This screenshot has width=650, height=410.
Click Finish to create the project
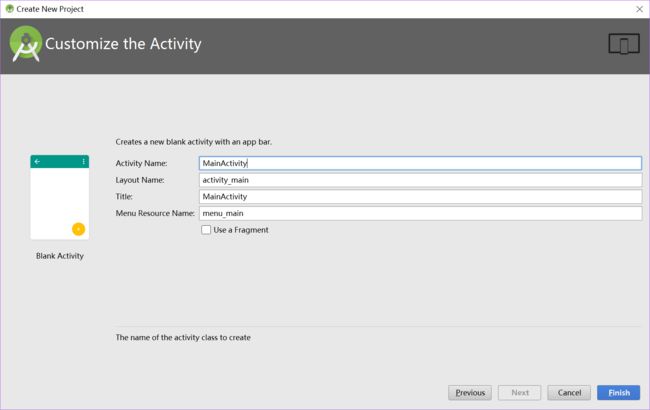618,393
